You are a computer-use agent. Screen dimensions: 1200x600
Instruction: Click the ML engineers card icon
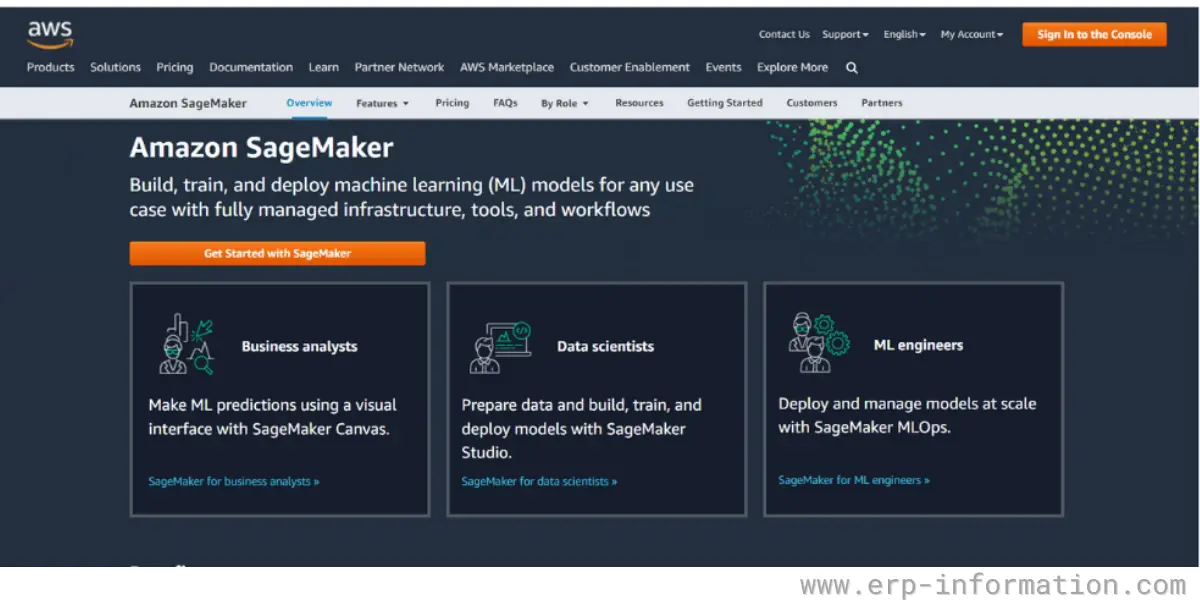818,343
